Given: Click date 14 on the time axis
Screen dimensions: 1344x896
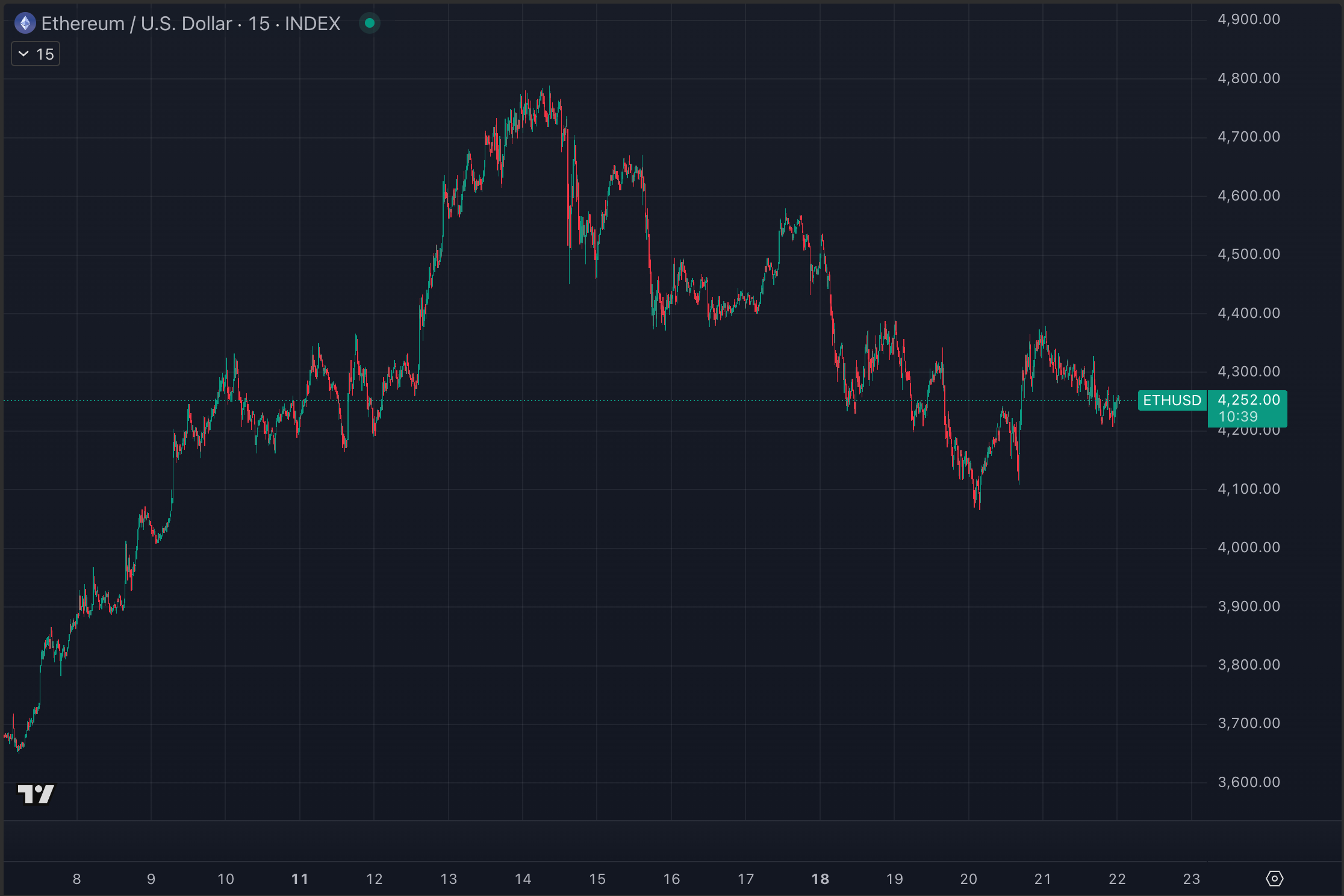Looking at the screenshot, I should 523,879.
